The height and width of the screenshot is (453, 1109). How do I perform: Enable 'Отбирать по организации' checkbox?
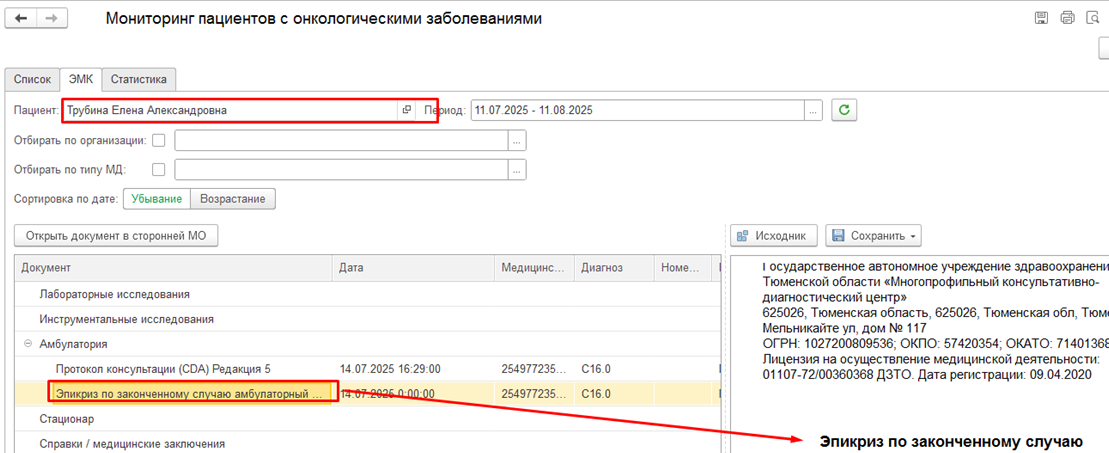(x=158, y=141)
